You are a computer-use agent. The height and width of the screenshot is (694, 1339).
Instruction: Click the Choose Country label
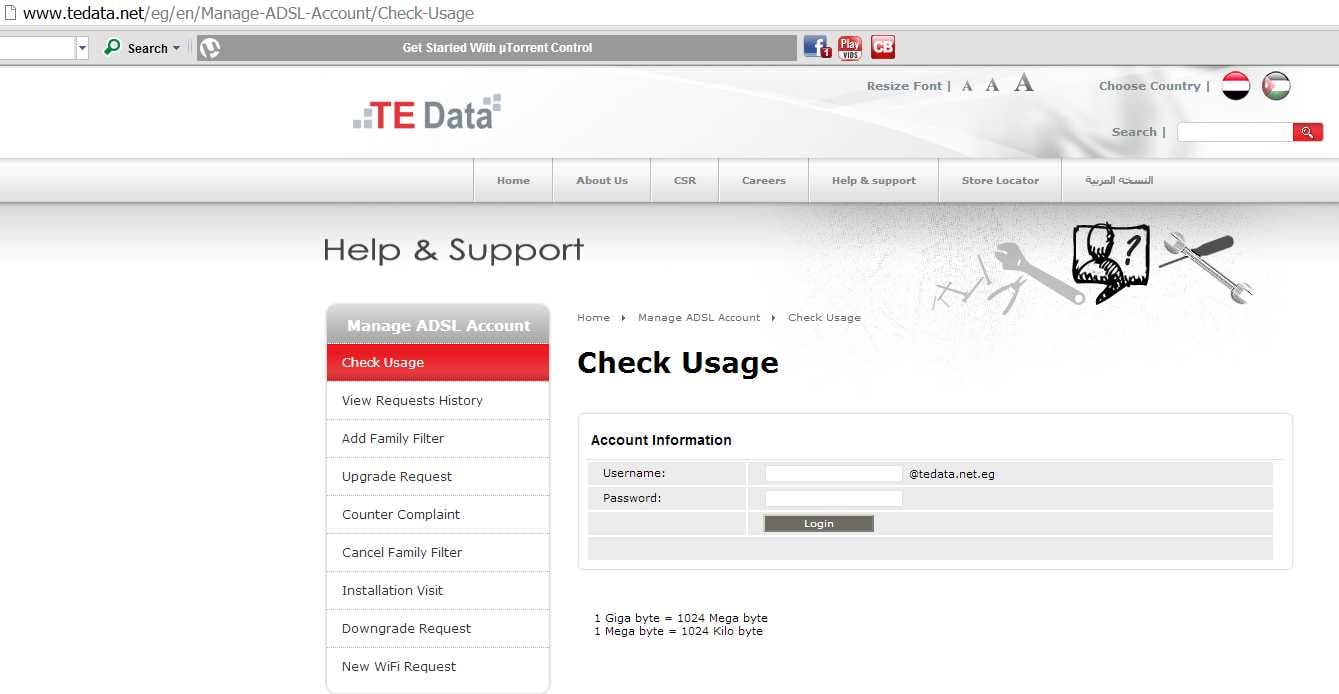[x=1150, y=86]
